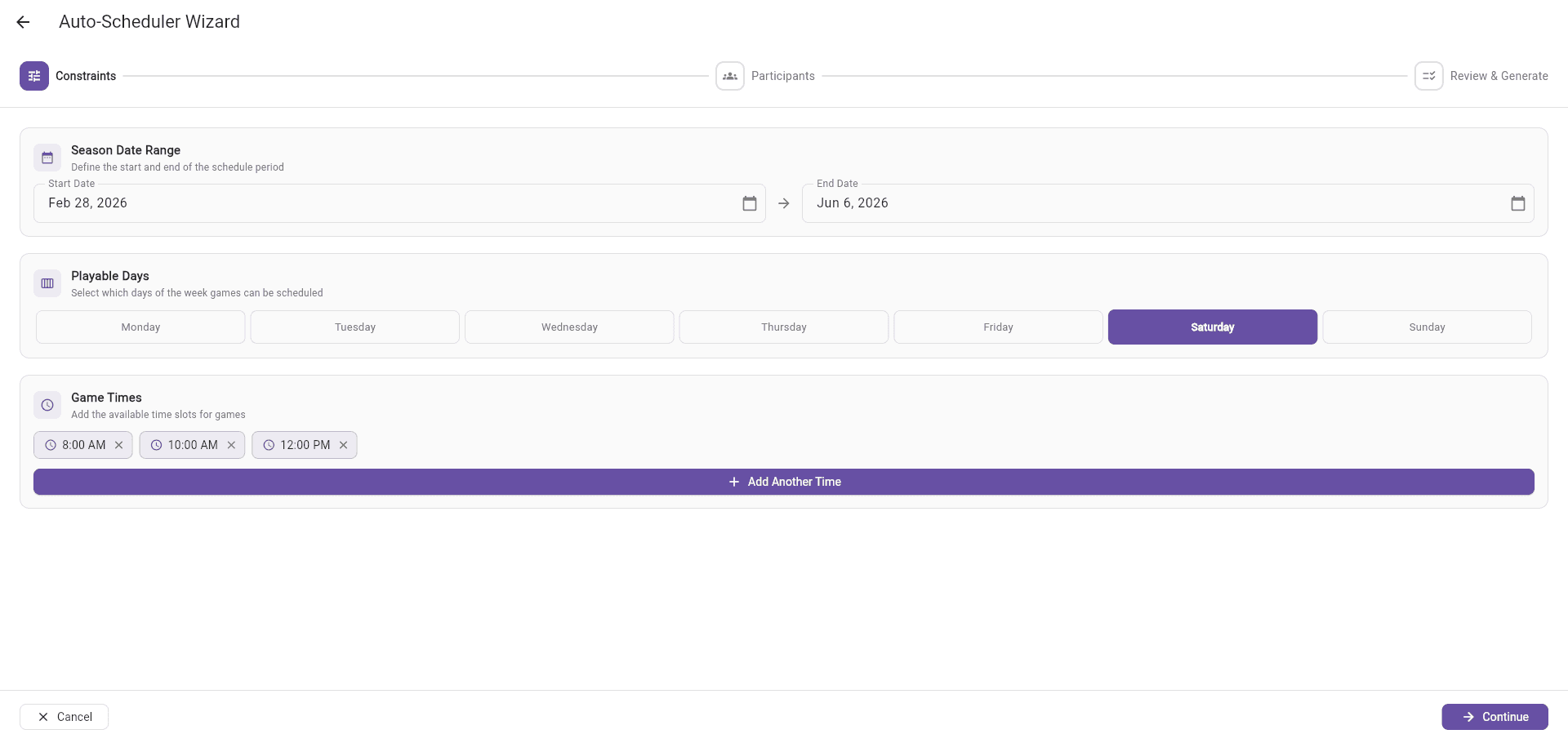This screenshot has height=743, width=1568.
Task: Click the Season Date Range calendar icon
Action: point(47,158)
